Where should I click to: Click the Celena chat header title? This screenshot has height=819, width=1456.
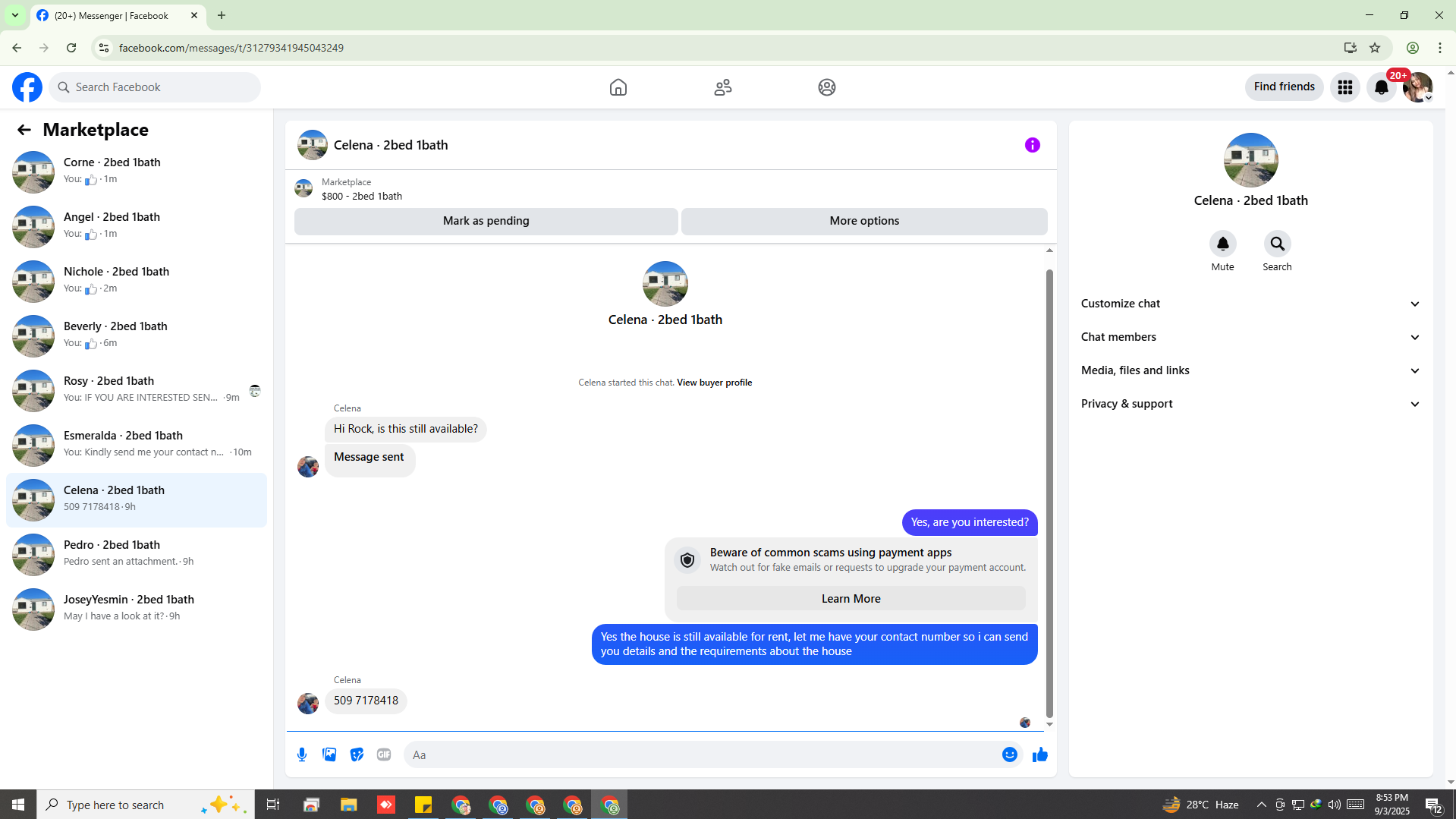[x=391, y=145]
